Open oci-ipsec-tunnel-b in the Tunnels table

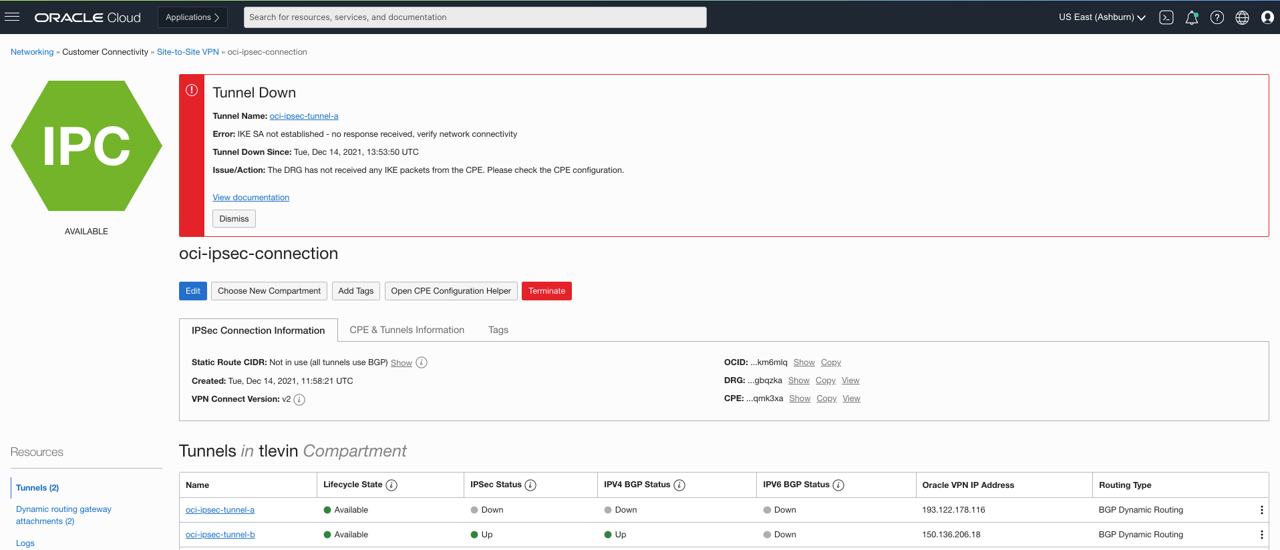(x=220, y=535)
